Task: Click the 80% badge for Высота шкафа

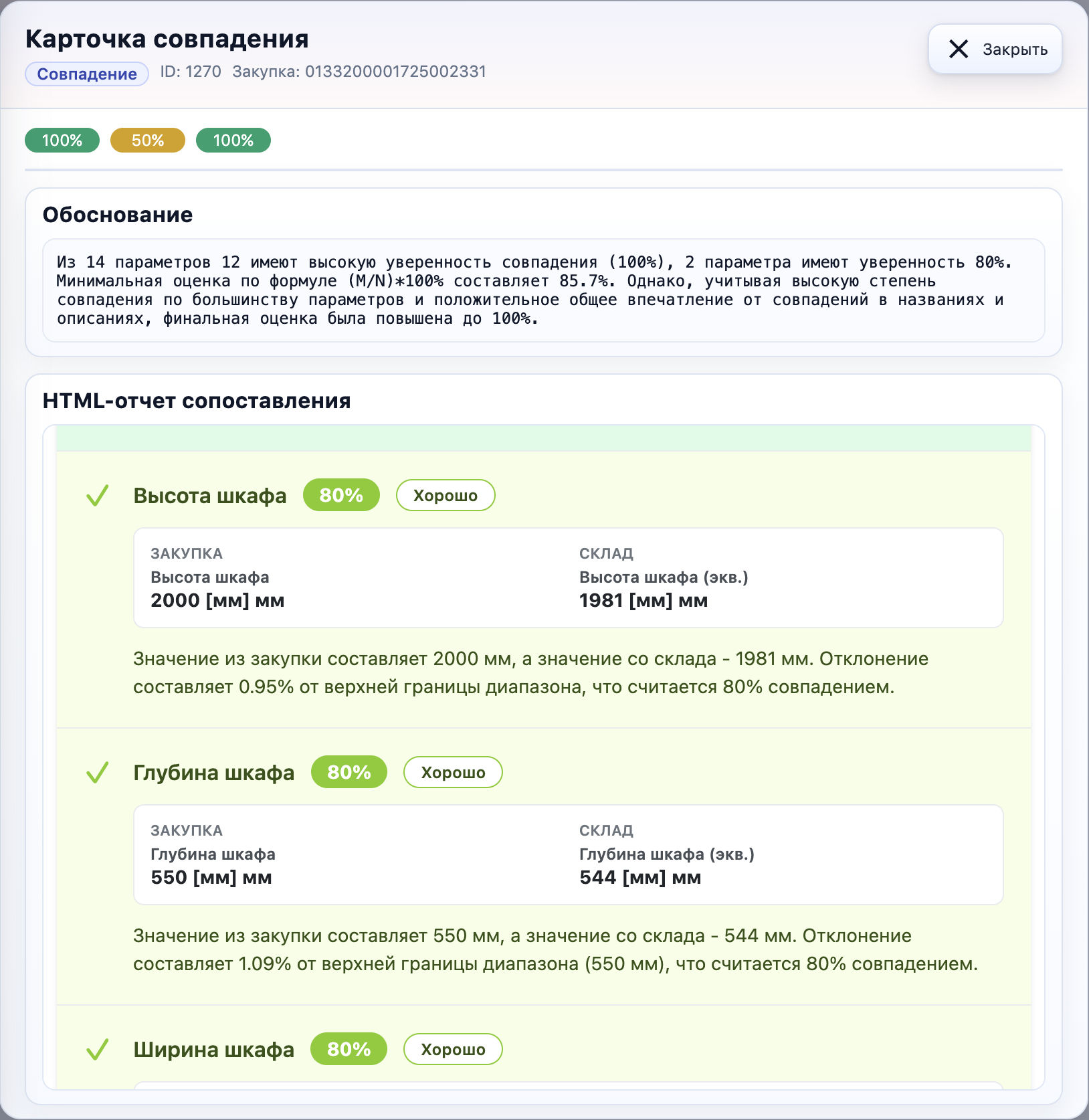Action: [341, 496]
